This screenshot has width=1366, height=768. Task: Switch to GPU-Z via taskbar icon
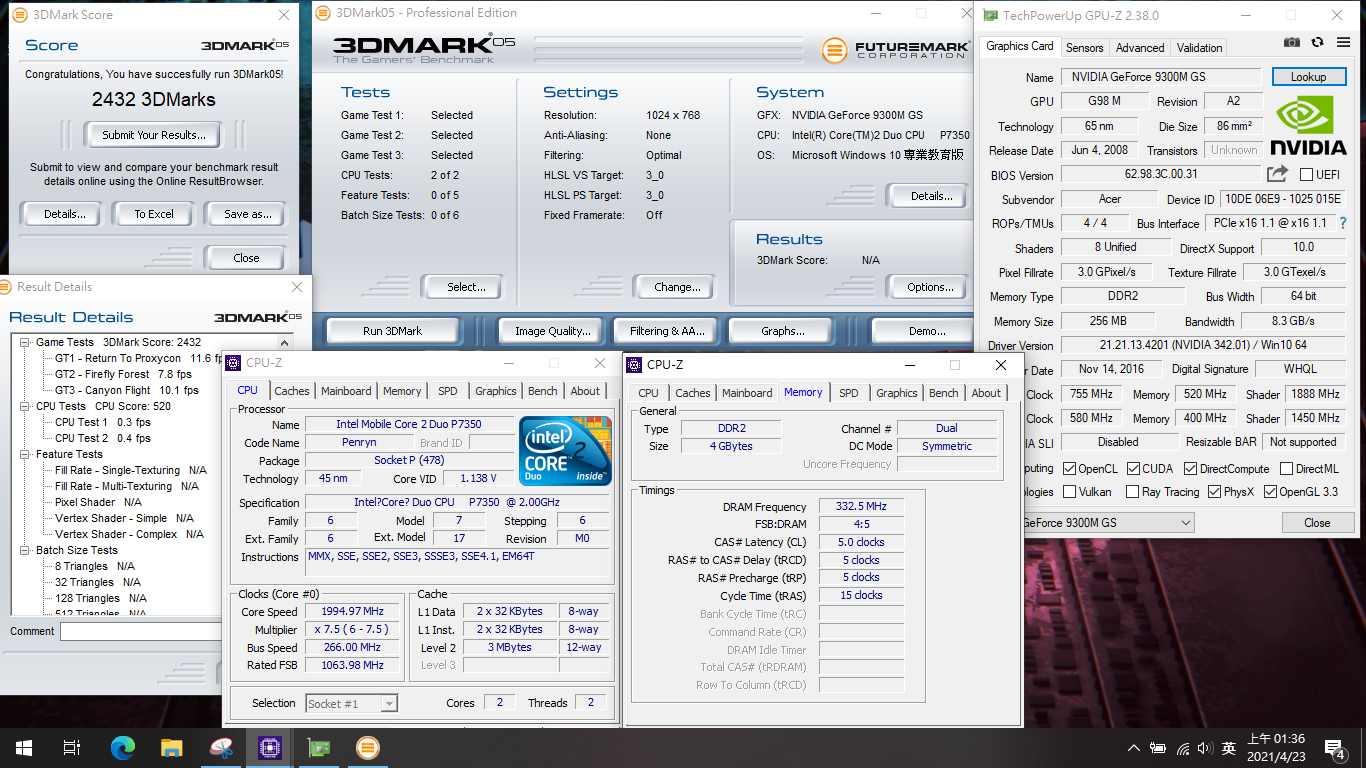pos(318,747)
